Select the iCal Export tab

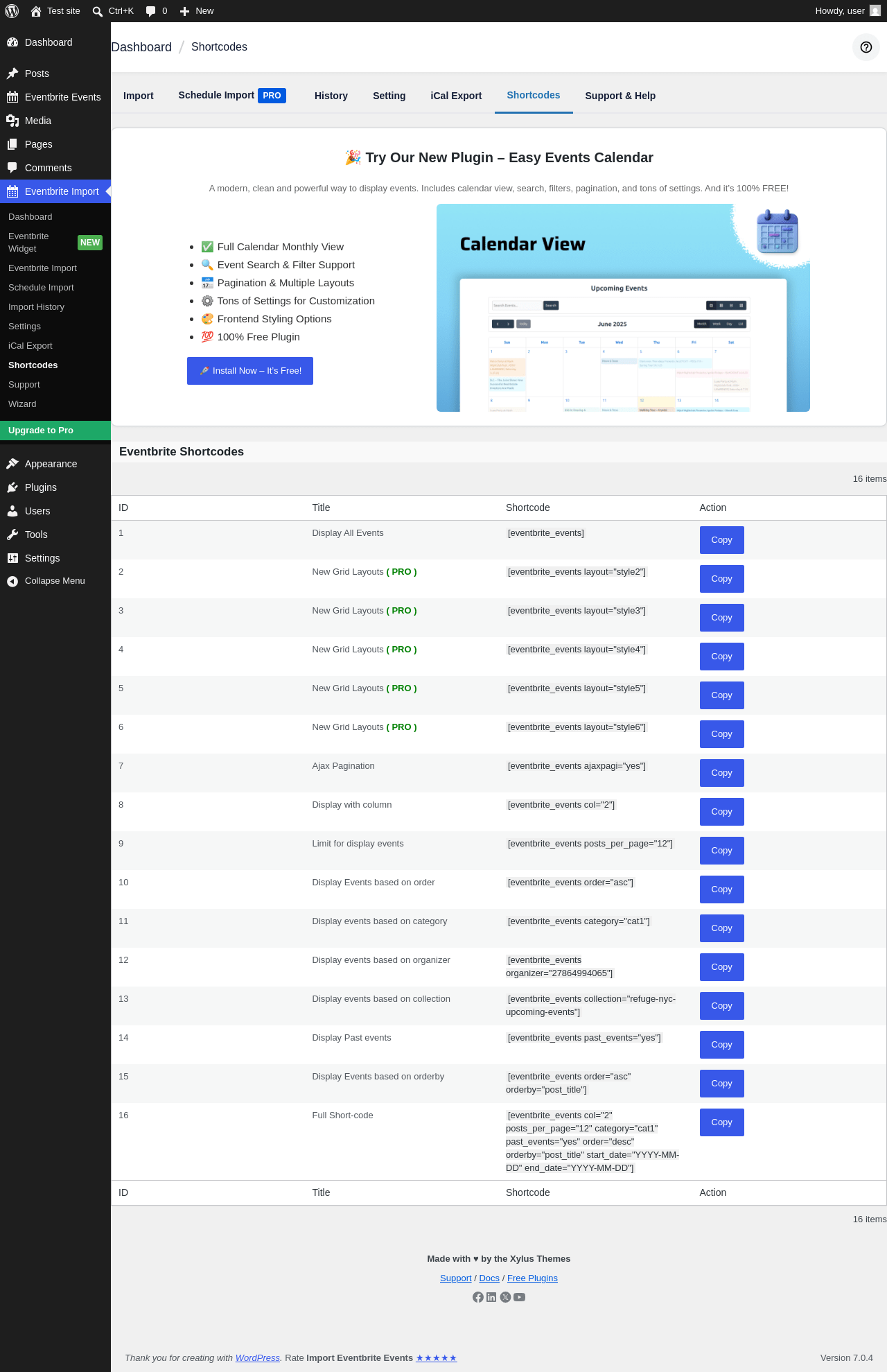click(456, 96)
